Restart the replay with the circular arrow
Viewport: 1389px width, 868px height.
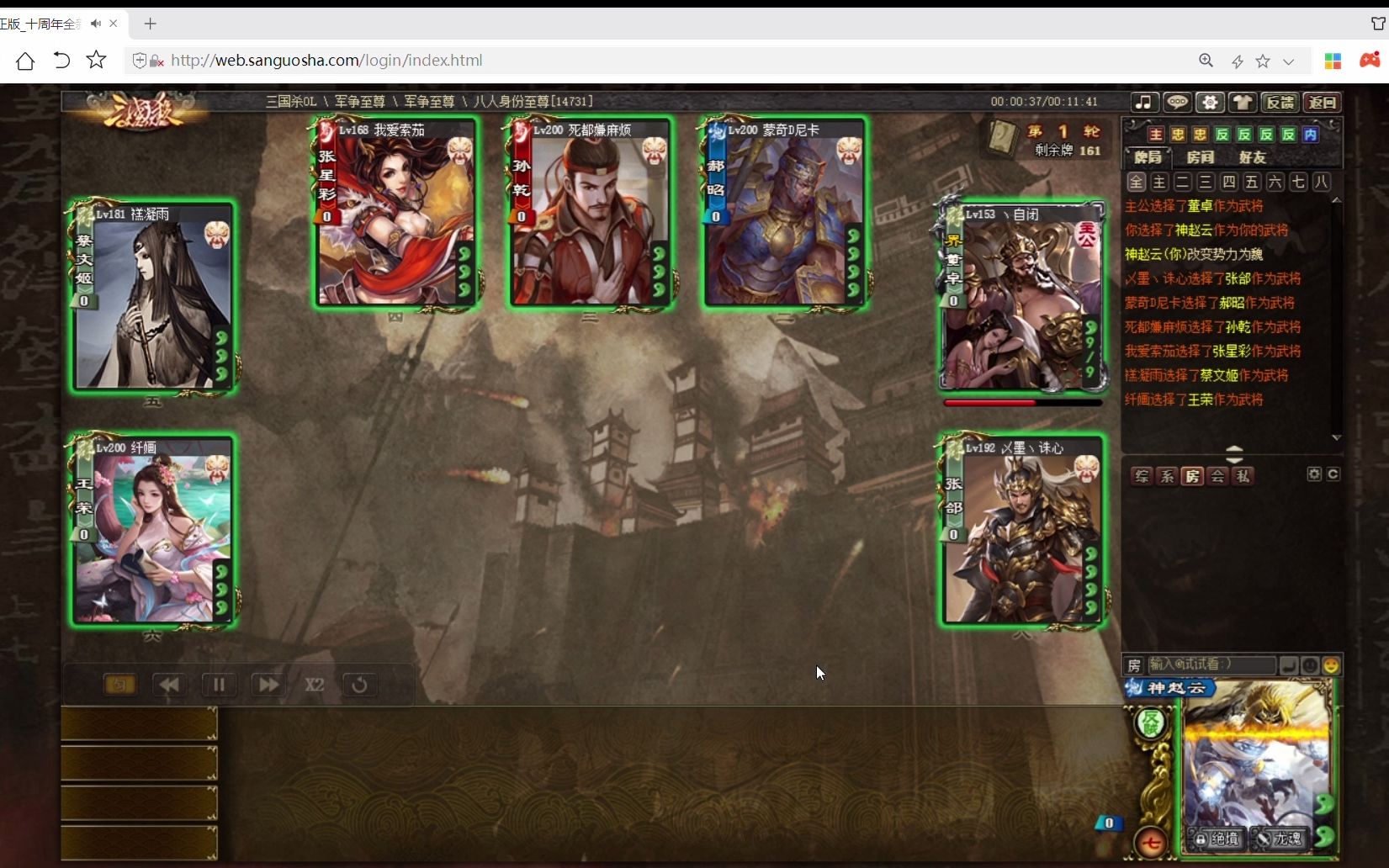359,685
